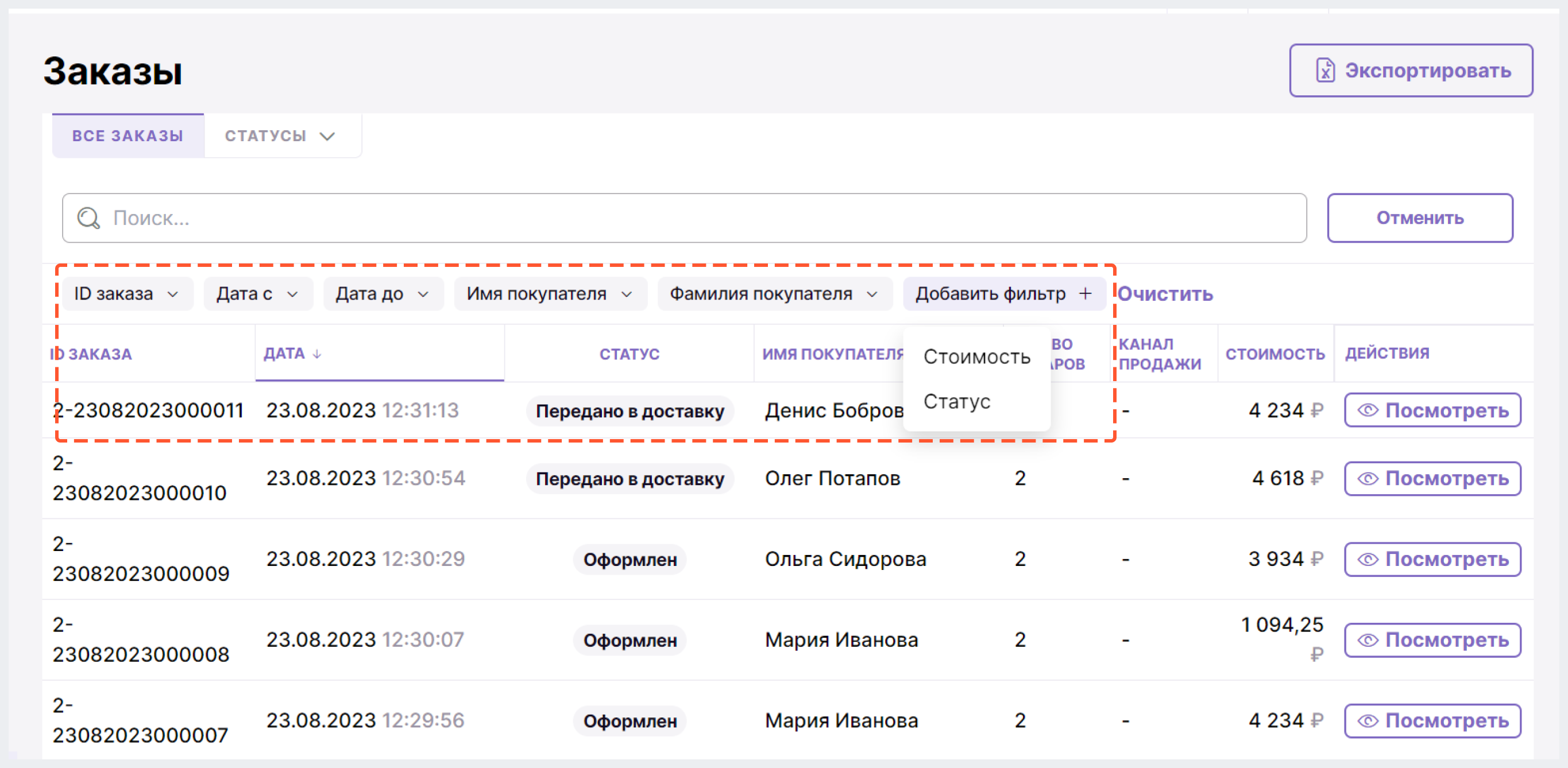This screenshot has width=1568, height=768.
Task: Click order ID 2-23082023000009
Action: point(141,558)
